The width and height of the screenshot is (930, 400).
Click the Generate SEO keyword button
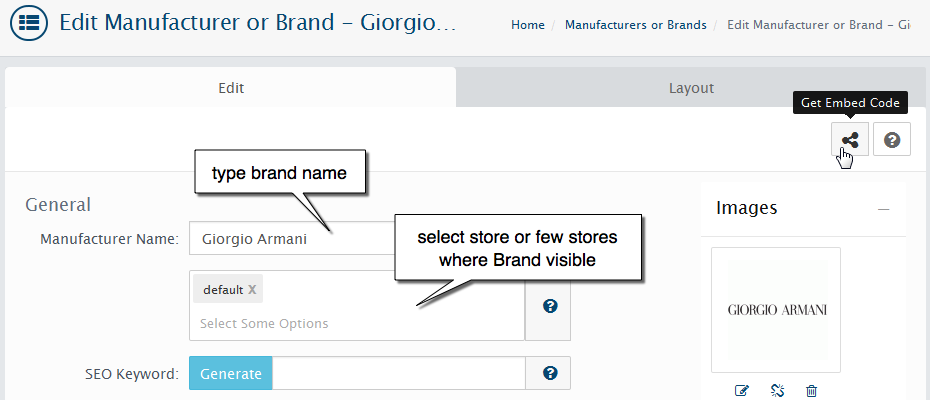(x=231, y=373)
